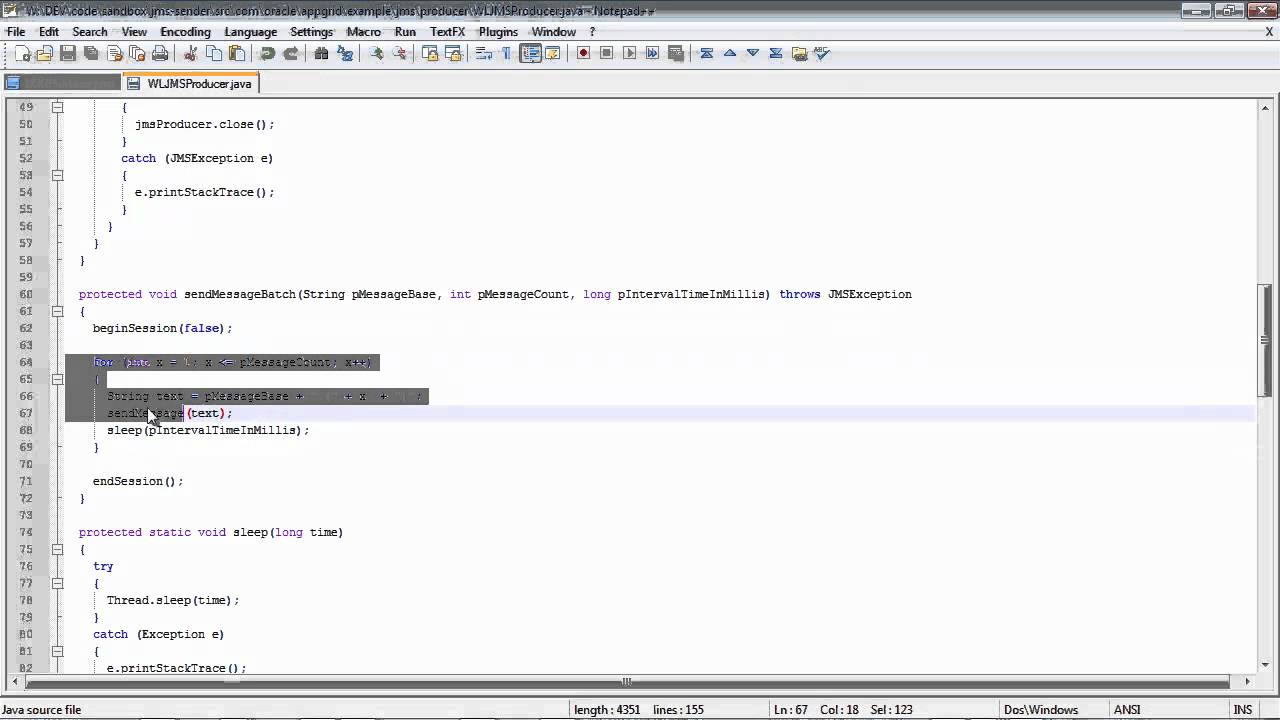Open the Run menu
The height and width of the screenshot is (720, 1280).
pos(405,31)
